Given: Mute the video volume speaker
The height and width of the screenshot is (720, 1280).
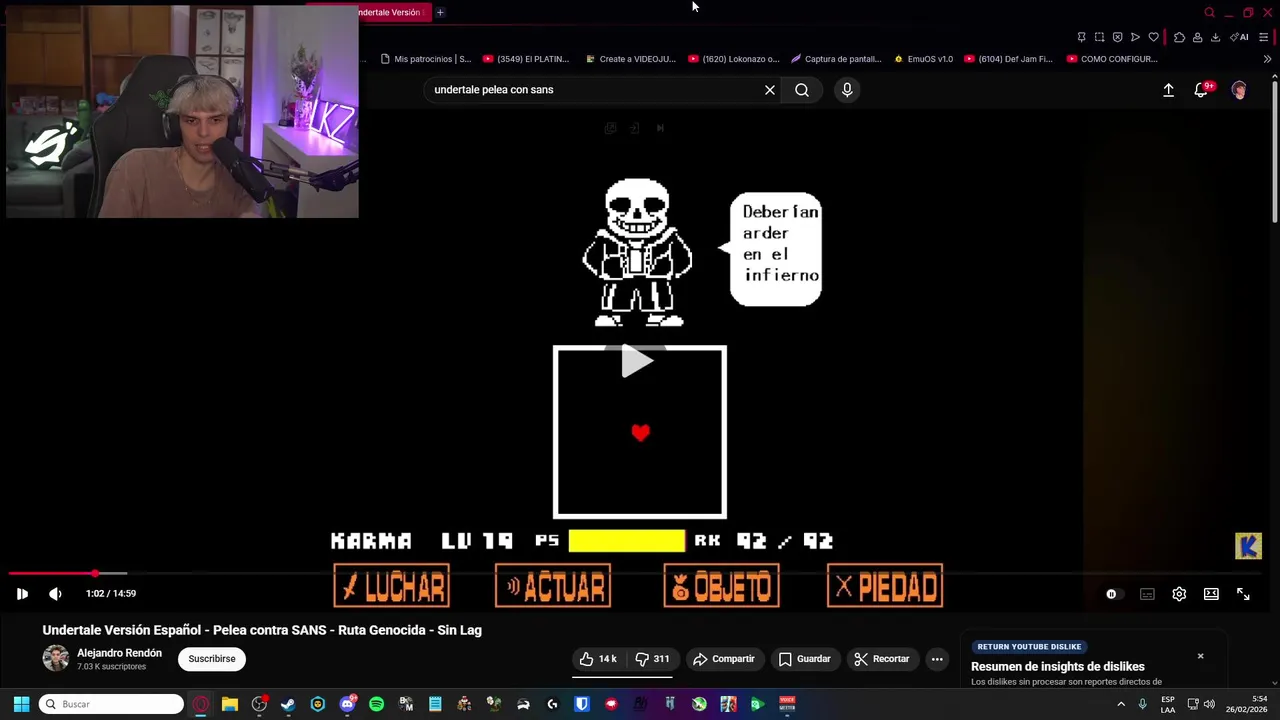Looking at the screenshot, I should [55, 594].
